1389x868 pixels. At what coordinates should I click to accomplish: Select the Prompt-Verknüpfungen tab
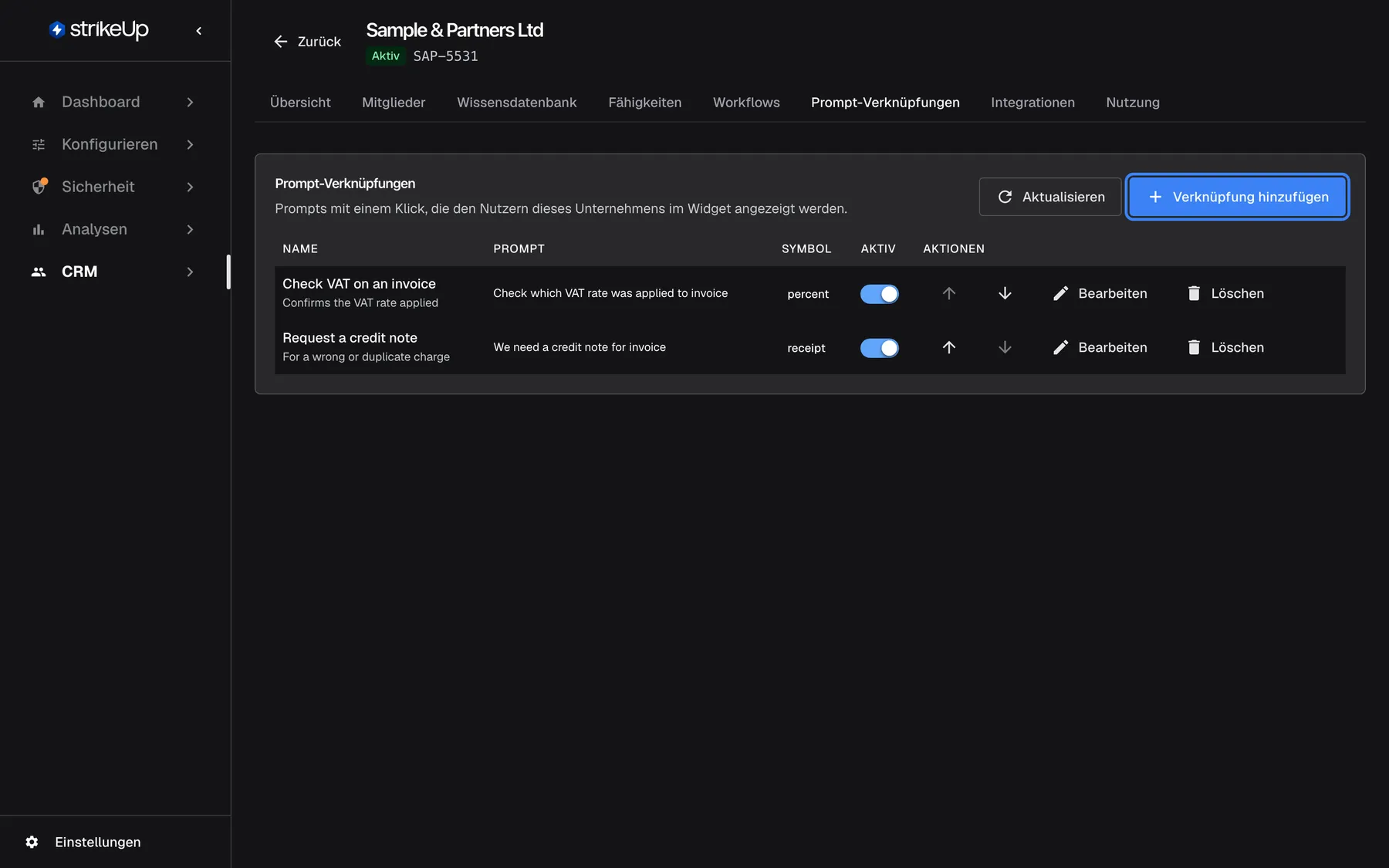coord(885,103)
